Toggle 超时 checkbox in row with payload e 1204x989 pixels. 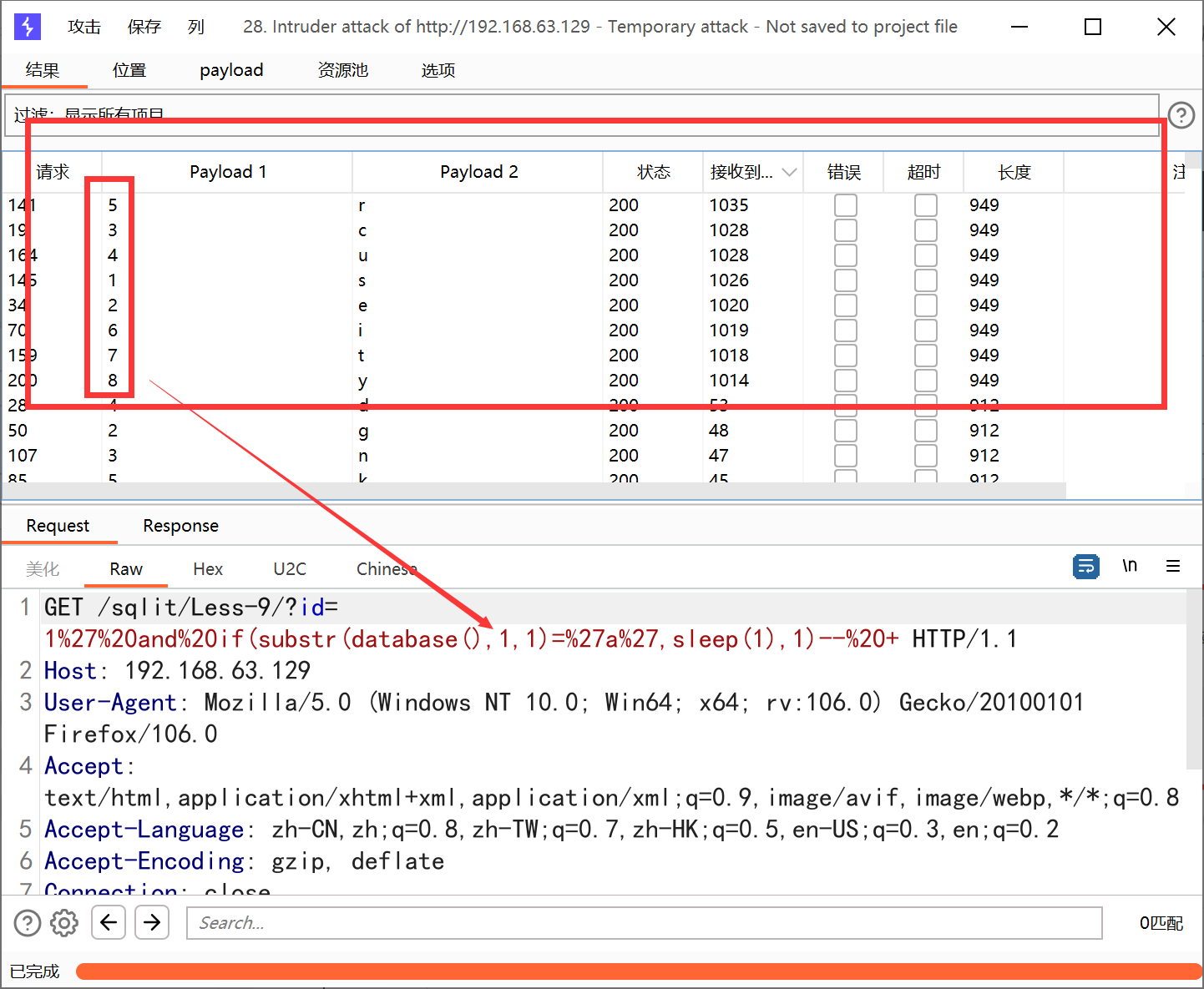pos(926,305)
